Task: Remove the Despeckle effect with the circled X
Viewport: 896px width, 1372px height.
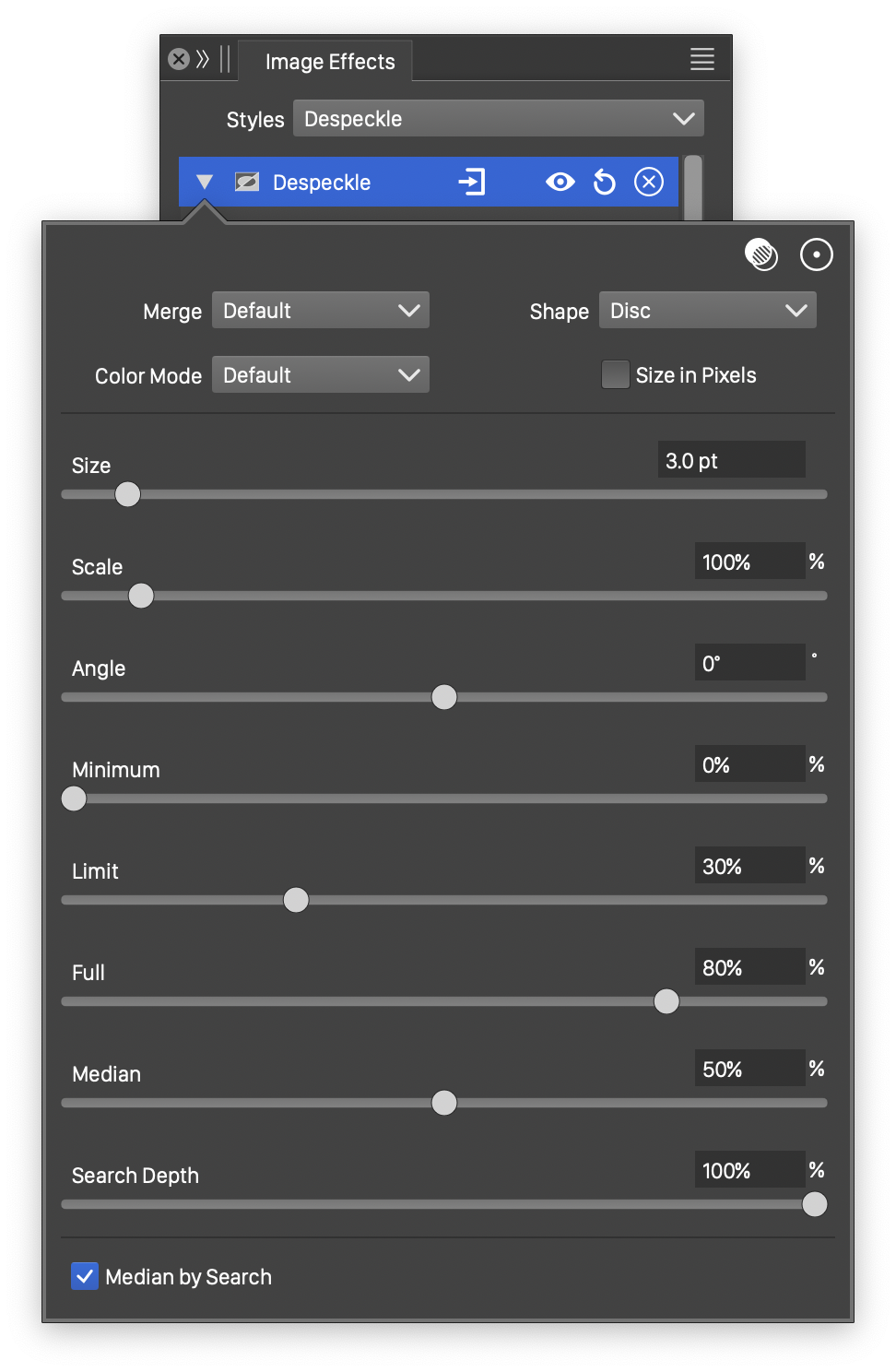Action: coord(649,182)
